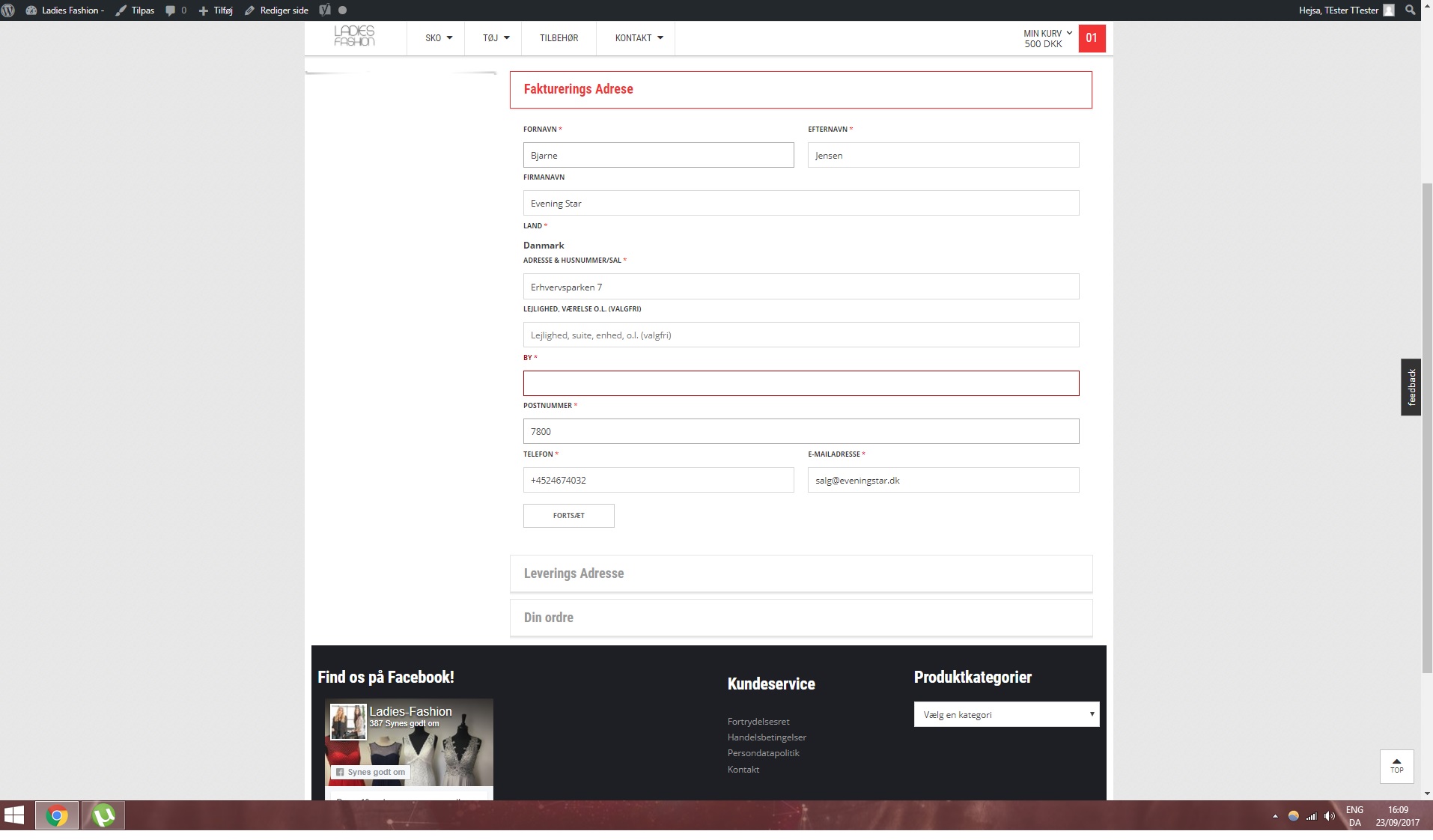Image resolution: width=1433 pixels, height=840 pixels.
Task: Expand the Leverings Adresse section
Action: 800,573
